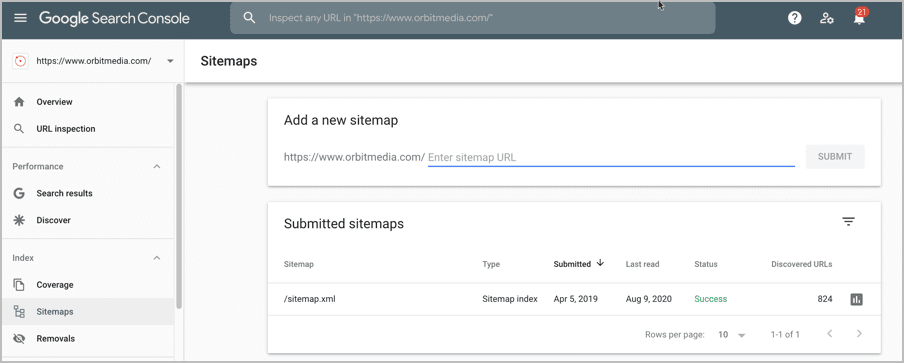Click the Discover asterisk icon
Image resolution: width=904 pixels, height=363 pixels.
[19, 220]
